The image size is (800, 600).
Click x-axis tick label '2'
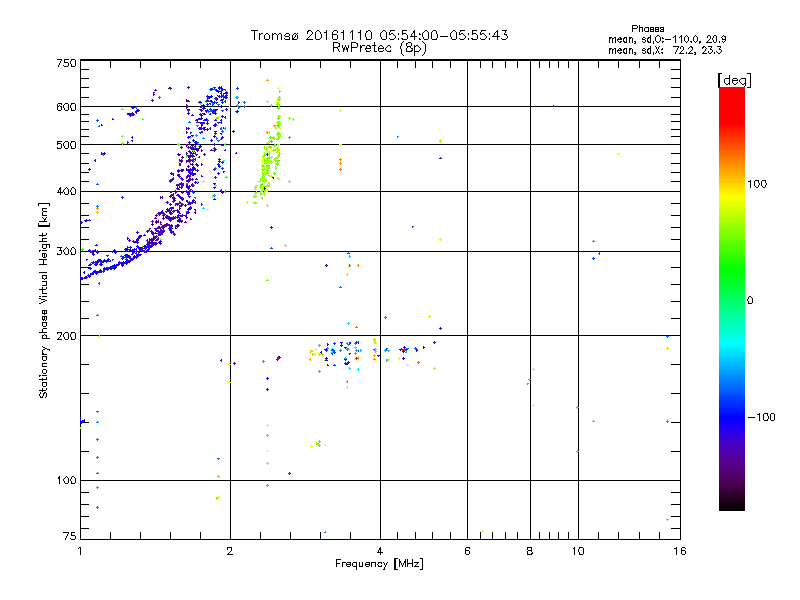pos(230,551)
